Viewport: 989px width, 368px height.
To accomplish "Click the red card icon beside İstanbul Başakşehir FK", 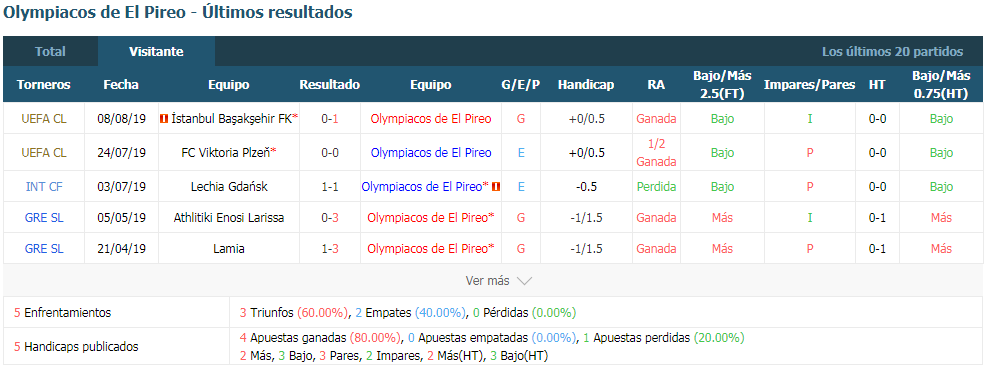I will (x=164, y=119).
